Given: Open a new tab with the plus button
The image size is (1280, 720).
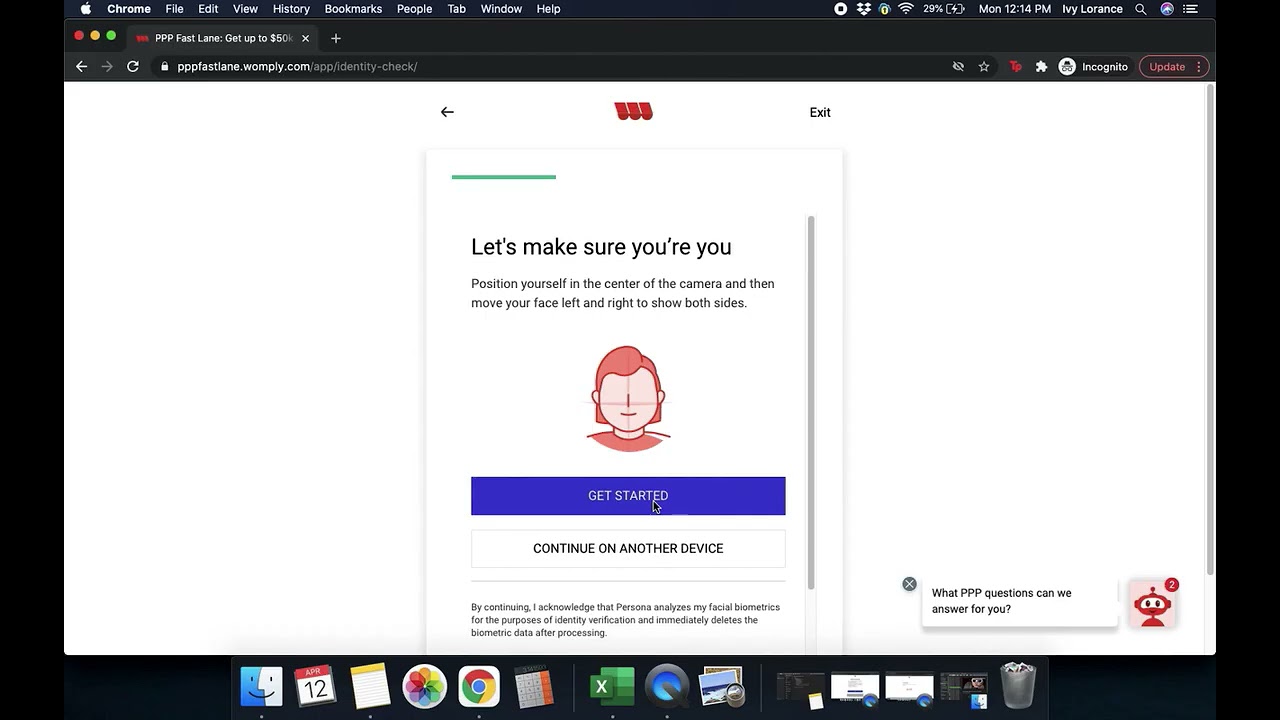Looking at the screenshot, I should tap(336, 38).
